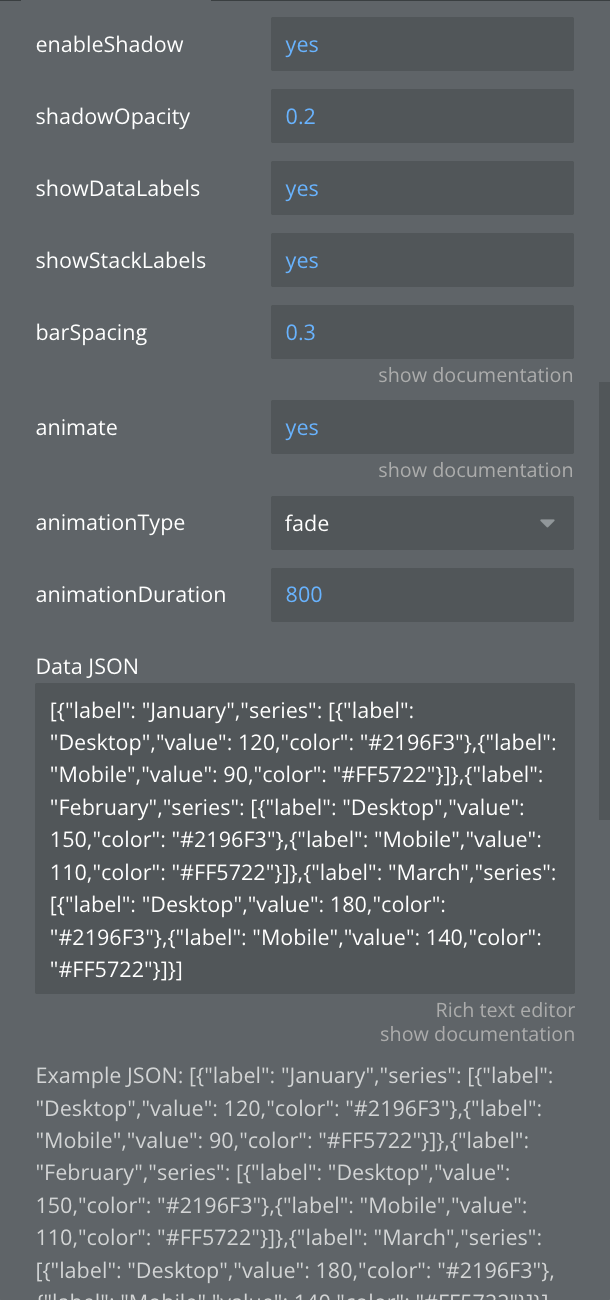Viewport: 610px width, 1300px height.
Task: Click the 'animationType' property label
Action: click(110, 523)
